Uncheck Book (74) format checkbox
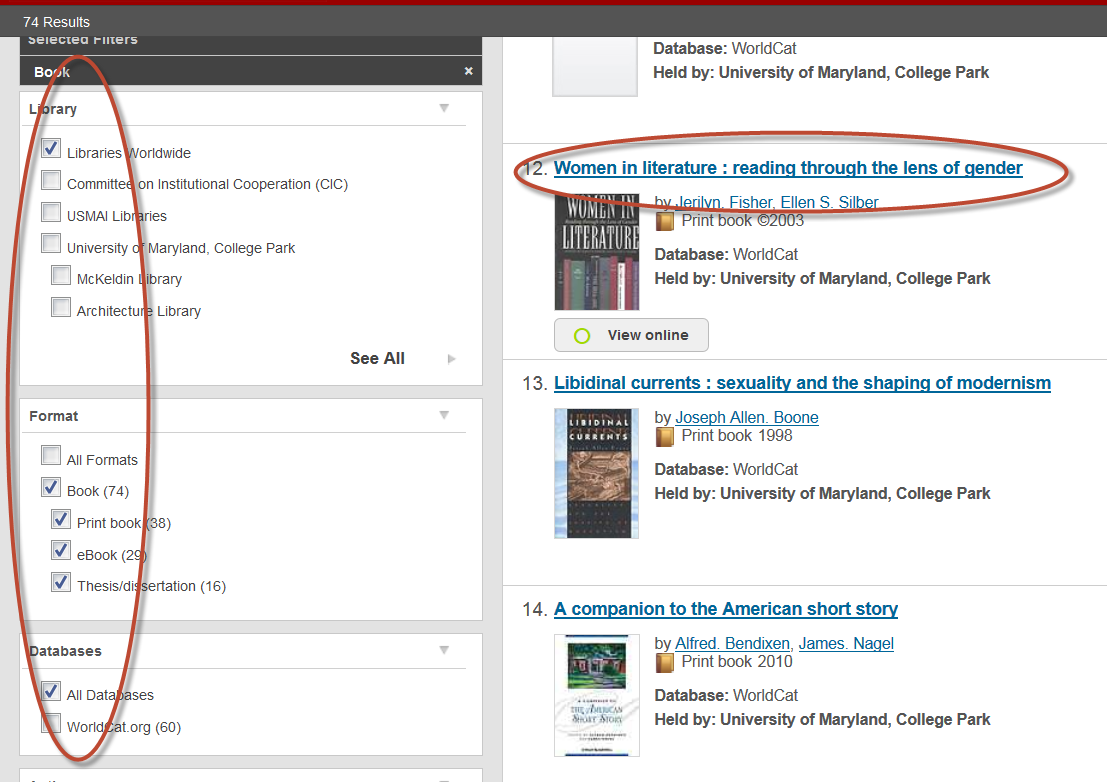 [x=51, y=487]
